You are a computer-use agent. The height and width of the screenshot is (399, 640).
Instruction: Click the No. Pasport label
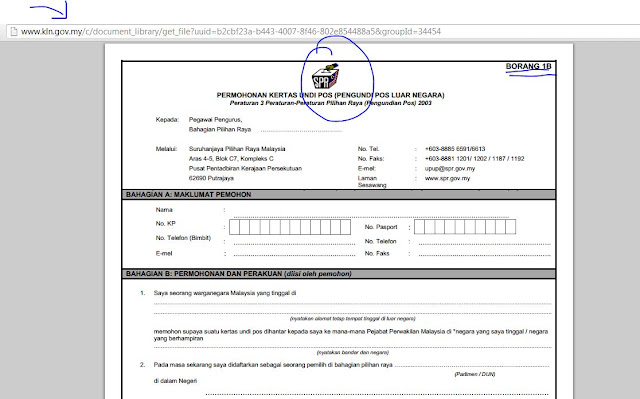click(381, 227)
